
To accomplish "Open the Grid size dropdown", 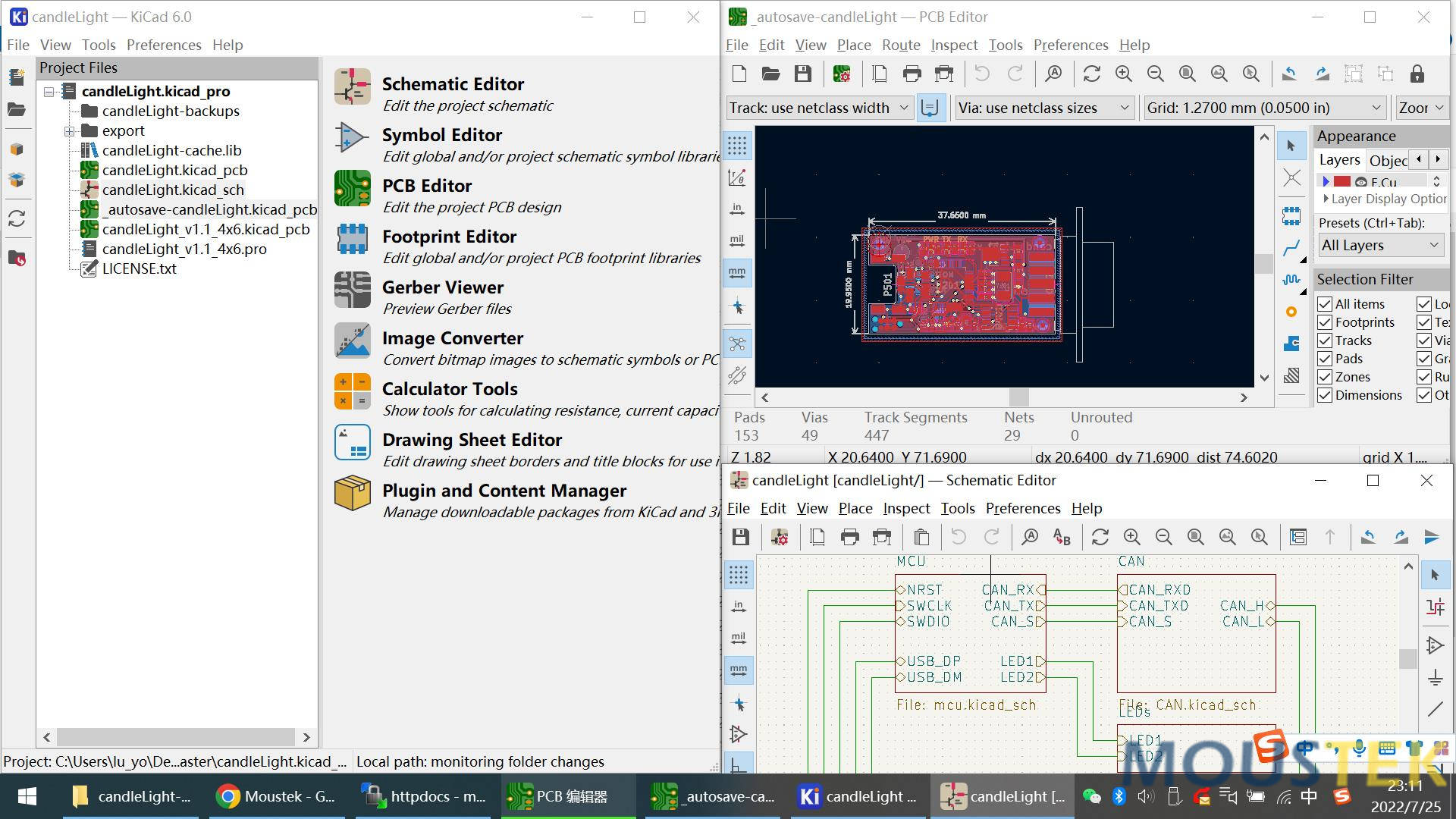I will (x=1265, y=108).
